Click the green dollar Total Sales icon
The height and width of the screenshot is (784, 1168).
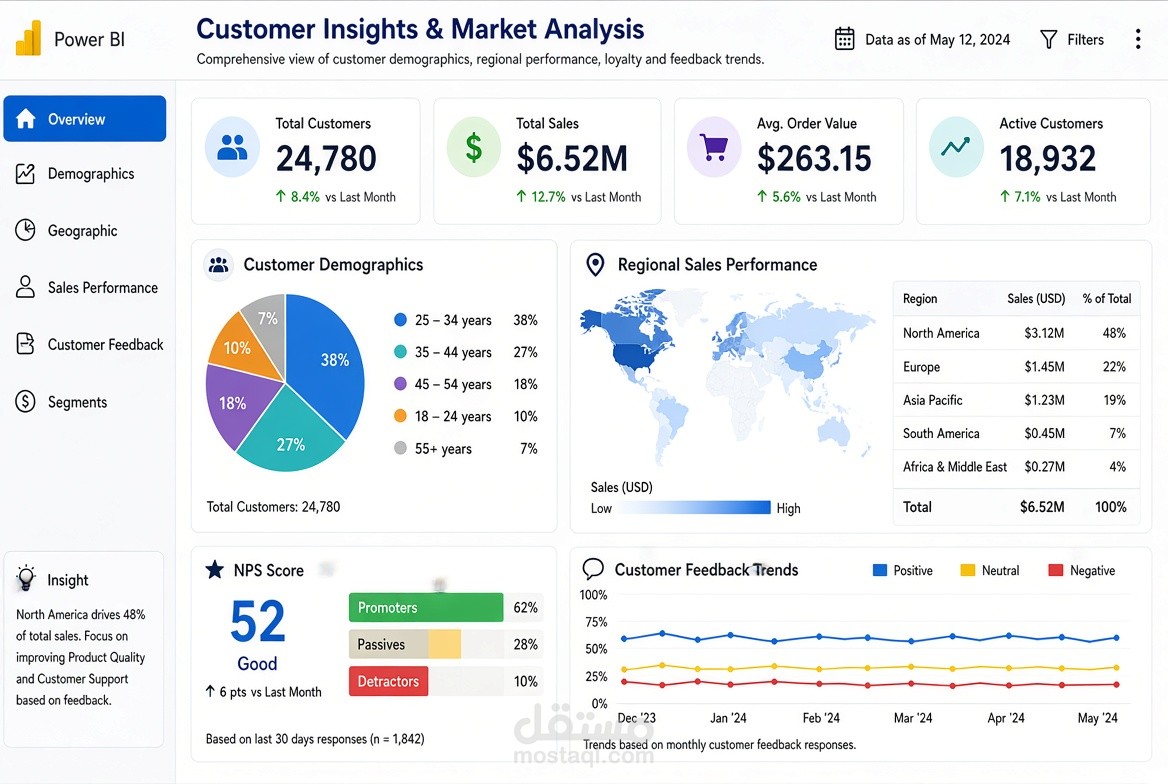pyautogui.click(x=473, y=147)
